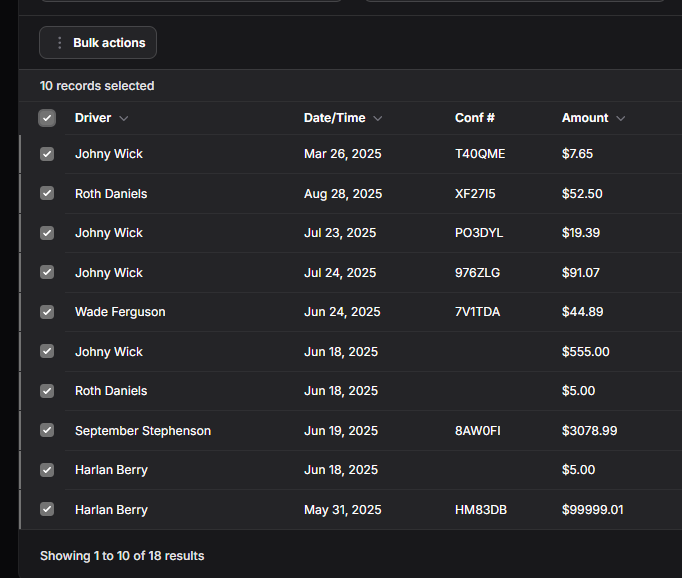Open the Bulk actions menu
The width and height of the screenshot is (682, 578).
(98, 43)
